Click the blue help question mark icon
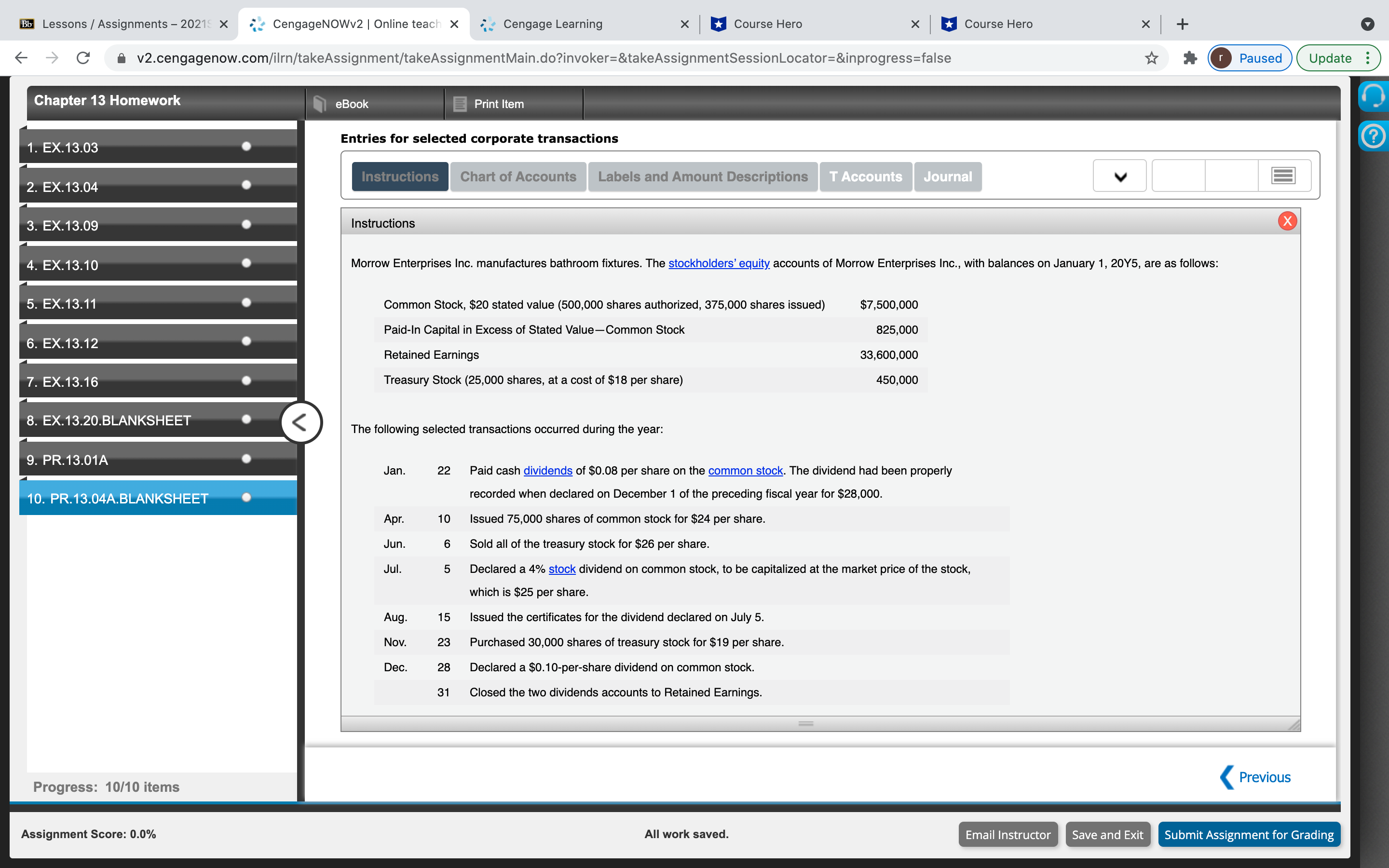The width and height of the screenshot is (1389, 868). pos(1374,136)
